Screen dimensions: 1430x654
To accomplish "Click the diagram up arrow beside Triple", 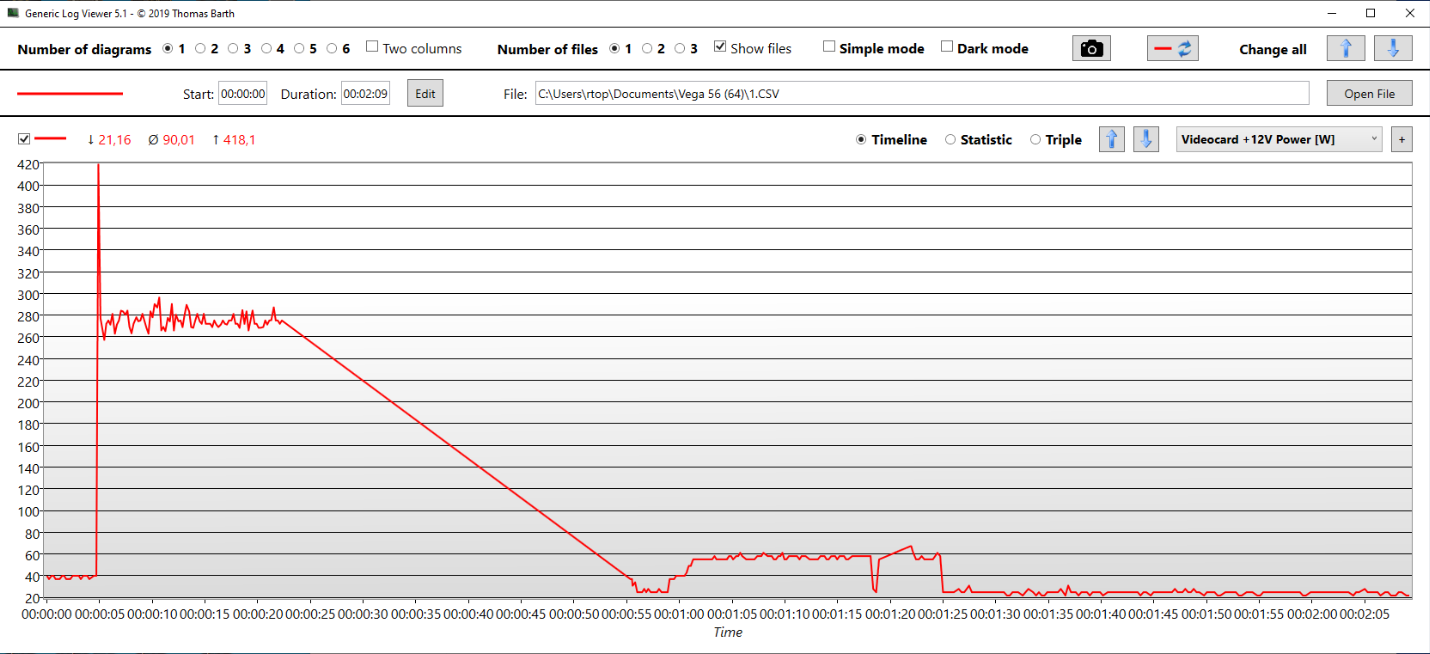I will [1111, 139].
